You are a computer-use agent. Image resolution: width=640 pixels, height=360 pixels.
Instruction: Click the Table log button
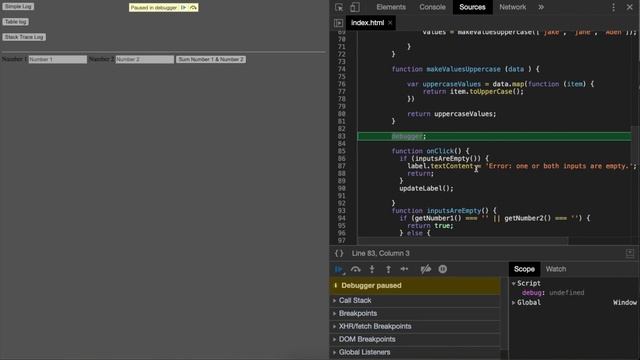[16, 22]
